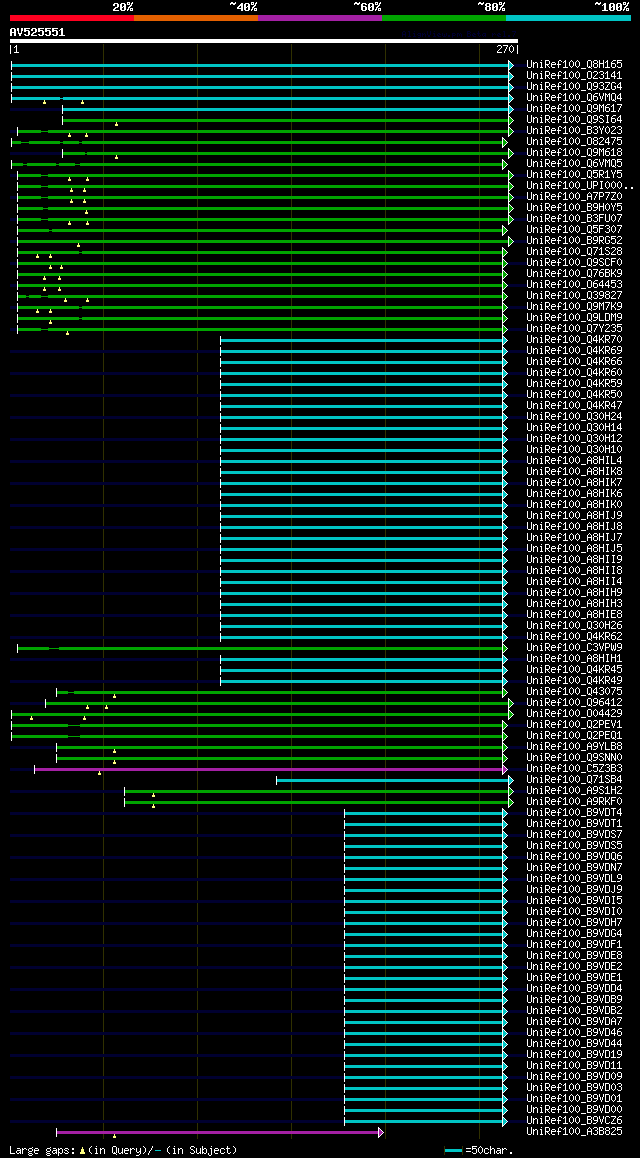Select the UniRef100_B9VDT4 label

pyautogui.click(x=574, y=813)
